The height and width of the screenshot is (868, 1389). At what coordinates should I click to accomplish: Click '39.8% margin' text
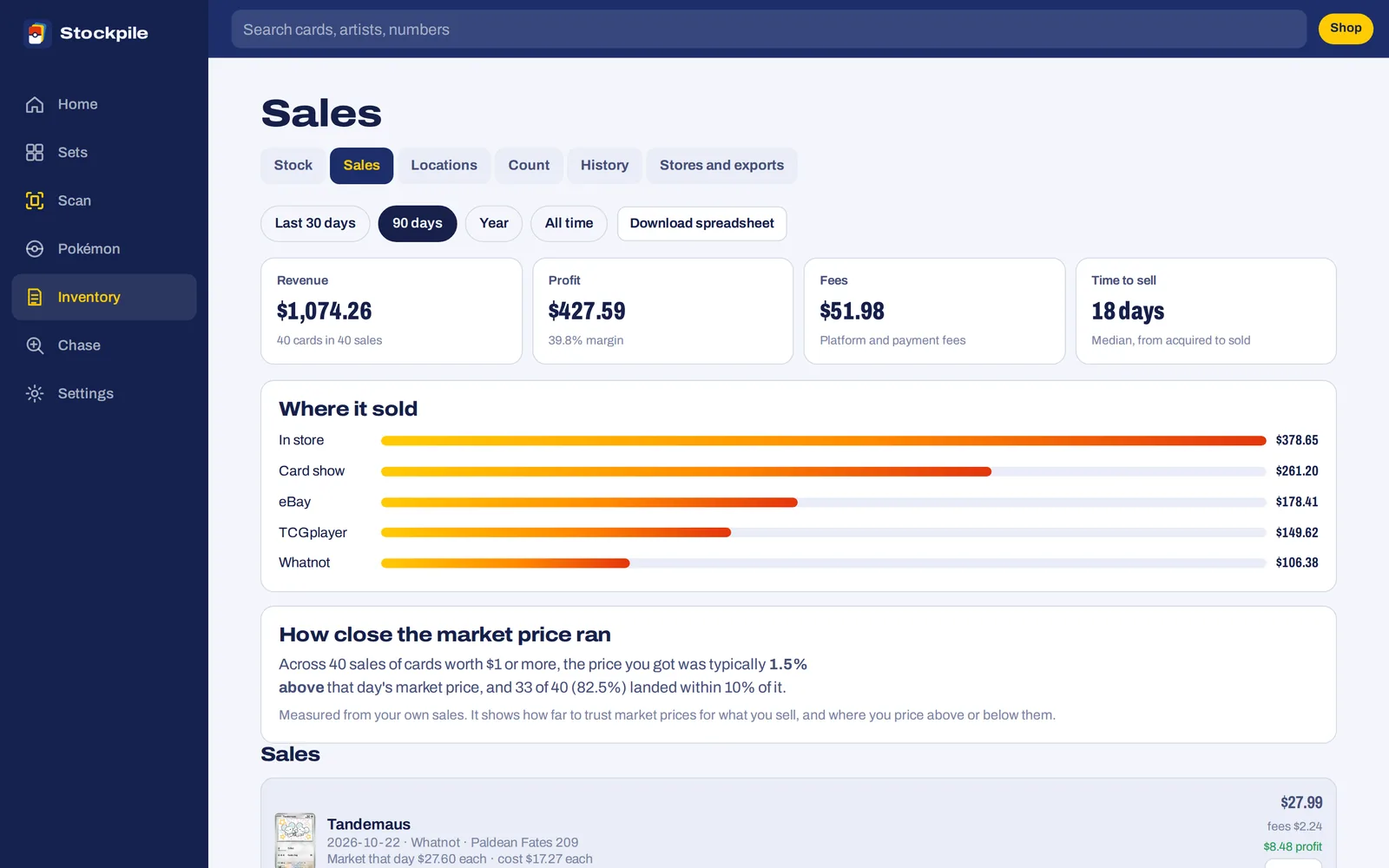(586, 341)
